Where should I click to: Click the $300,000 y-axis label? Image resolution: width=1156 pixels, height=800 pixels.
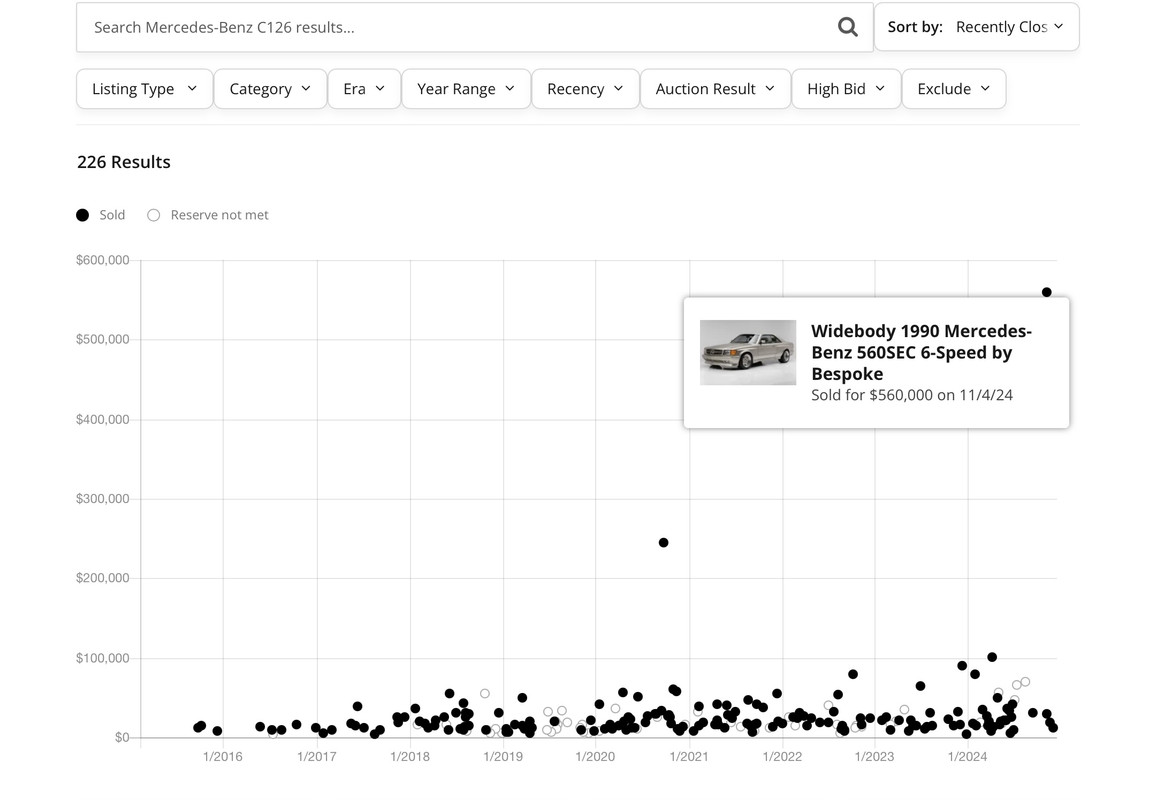click(x=102, y=499)
